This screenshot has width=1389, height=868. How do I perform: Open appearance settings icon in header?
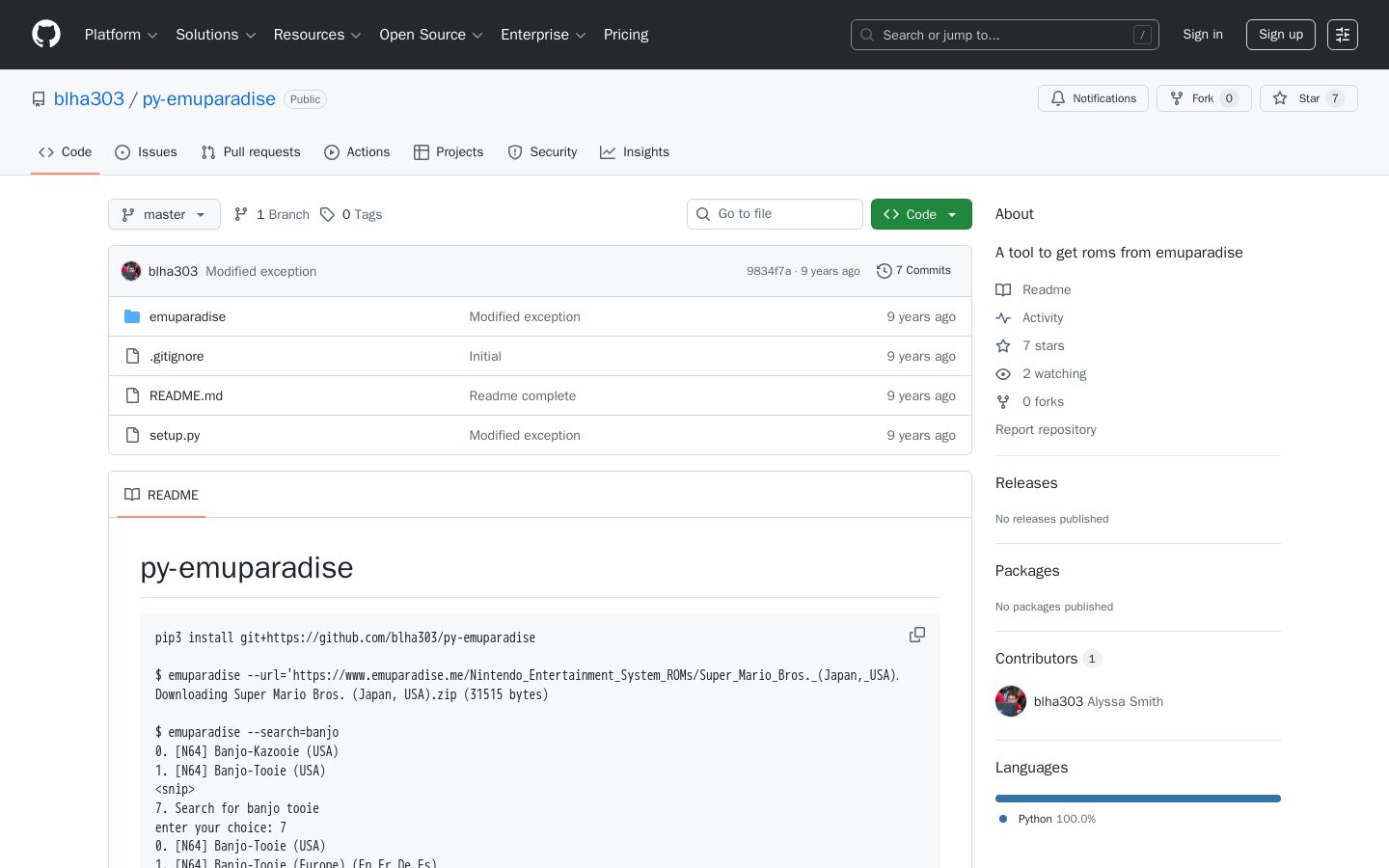click(1343, 35)
